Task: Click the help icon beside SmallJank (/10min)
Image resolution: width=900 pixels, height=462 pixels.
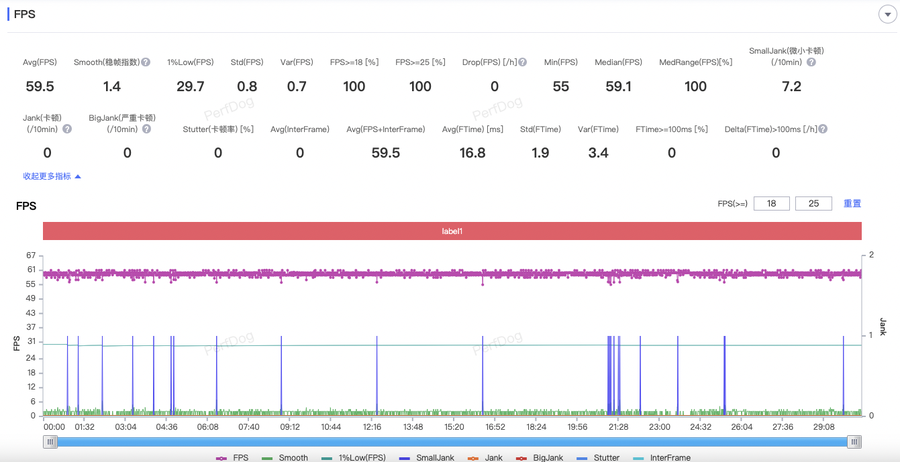Action: coord(811,62)
